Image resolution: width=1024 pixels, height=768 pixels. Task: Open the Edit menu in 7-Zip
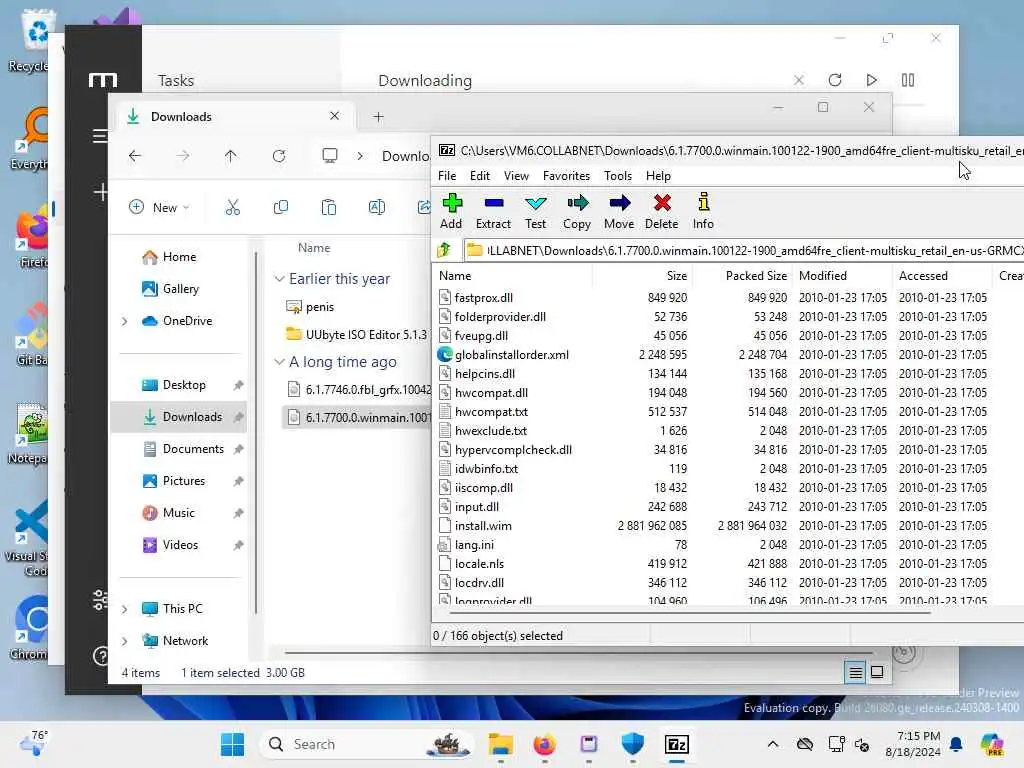(x=479, y=176)
